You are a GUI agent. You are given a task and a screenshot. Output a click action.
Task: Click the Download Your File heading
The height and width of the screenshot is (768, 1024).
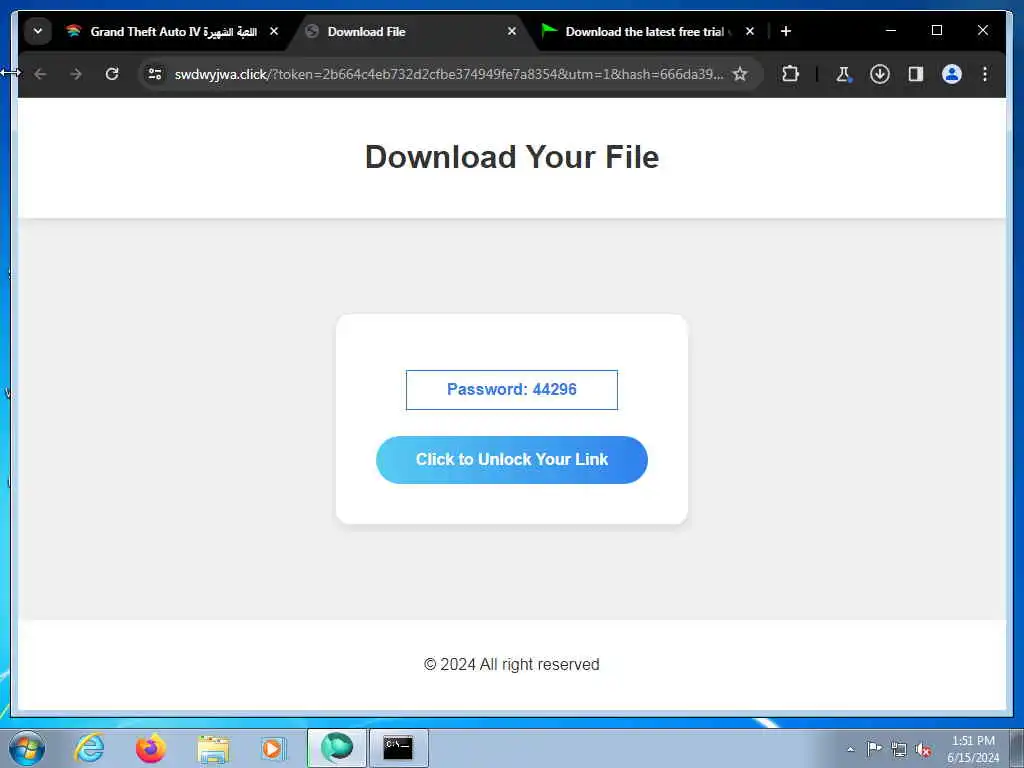(512, 157)
